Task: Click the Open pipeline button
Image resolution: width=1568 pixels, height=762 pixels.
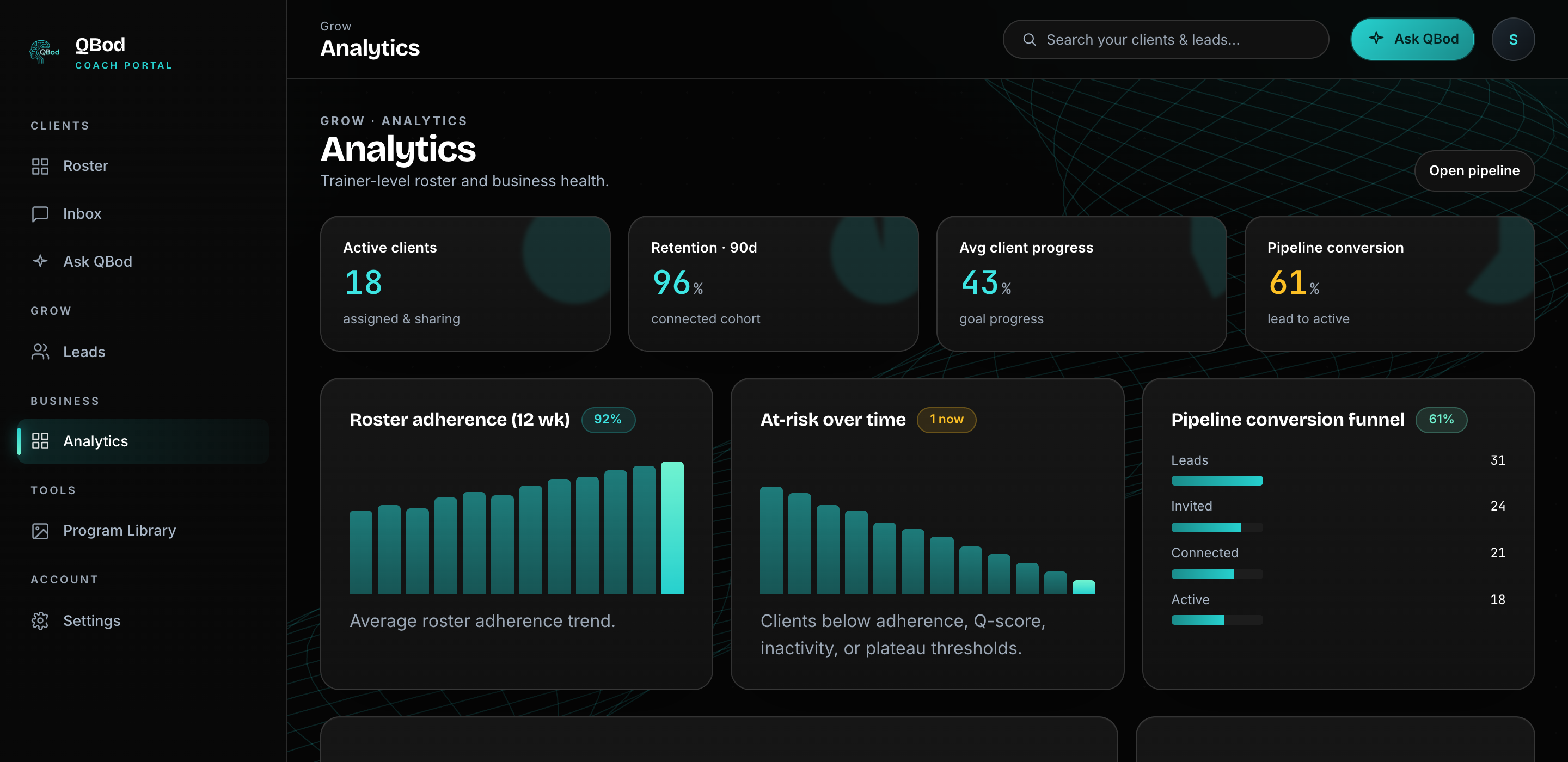Action: (x=1474, y=171)
